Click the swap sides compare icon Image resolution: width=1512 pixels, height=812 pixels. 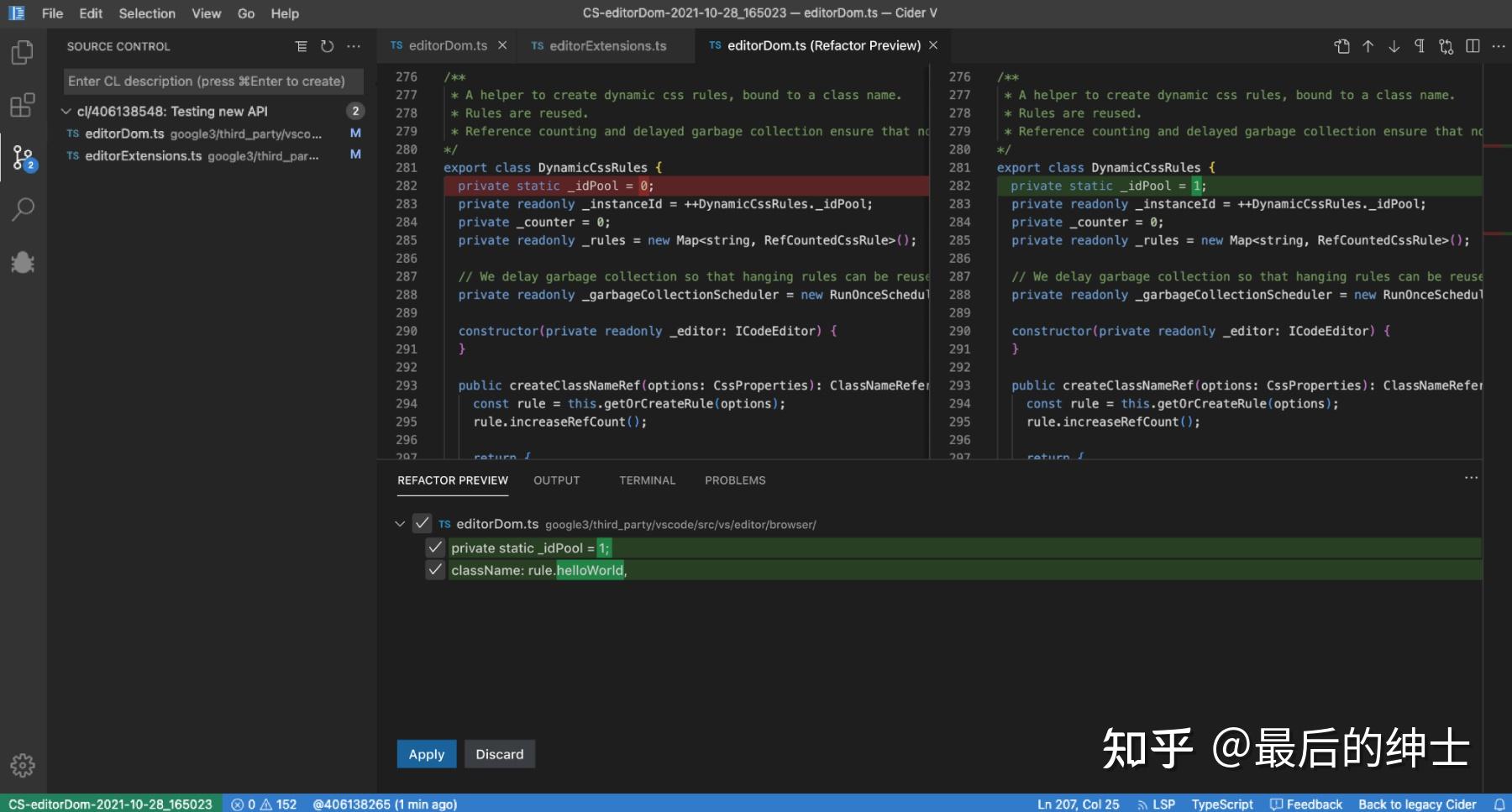(1446, 46)
